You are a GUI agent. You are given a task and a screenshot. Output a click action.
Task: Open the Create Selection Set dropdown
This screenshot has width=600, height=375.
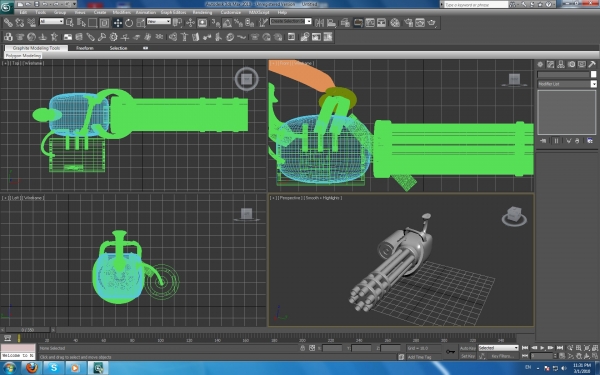[291, 22]
